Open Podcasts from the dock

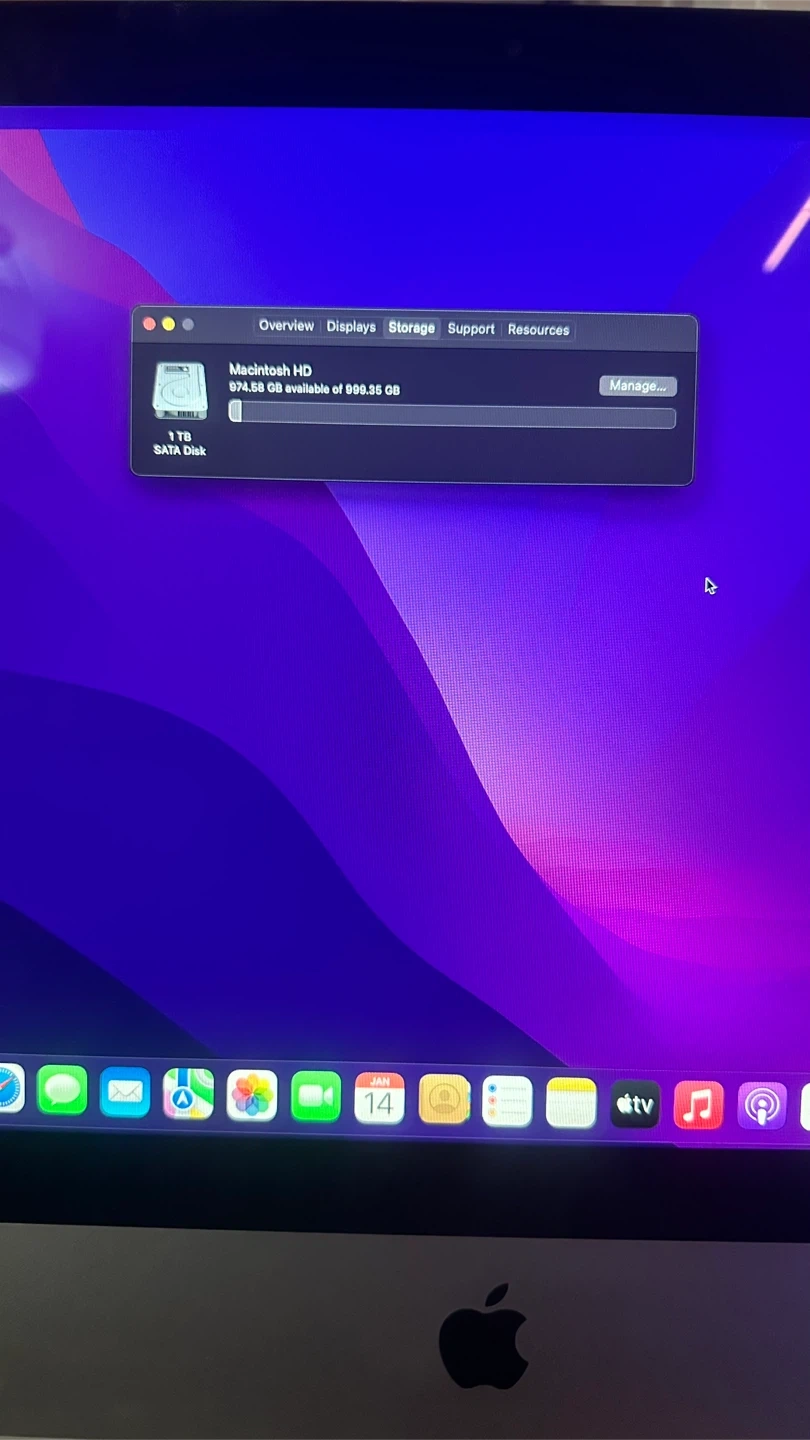[762, 1106]
